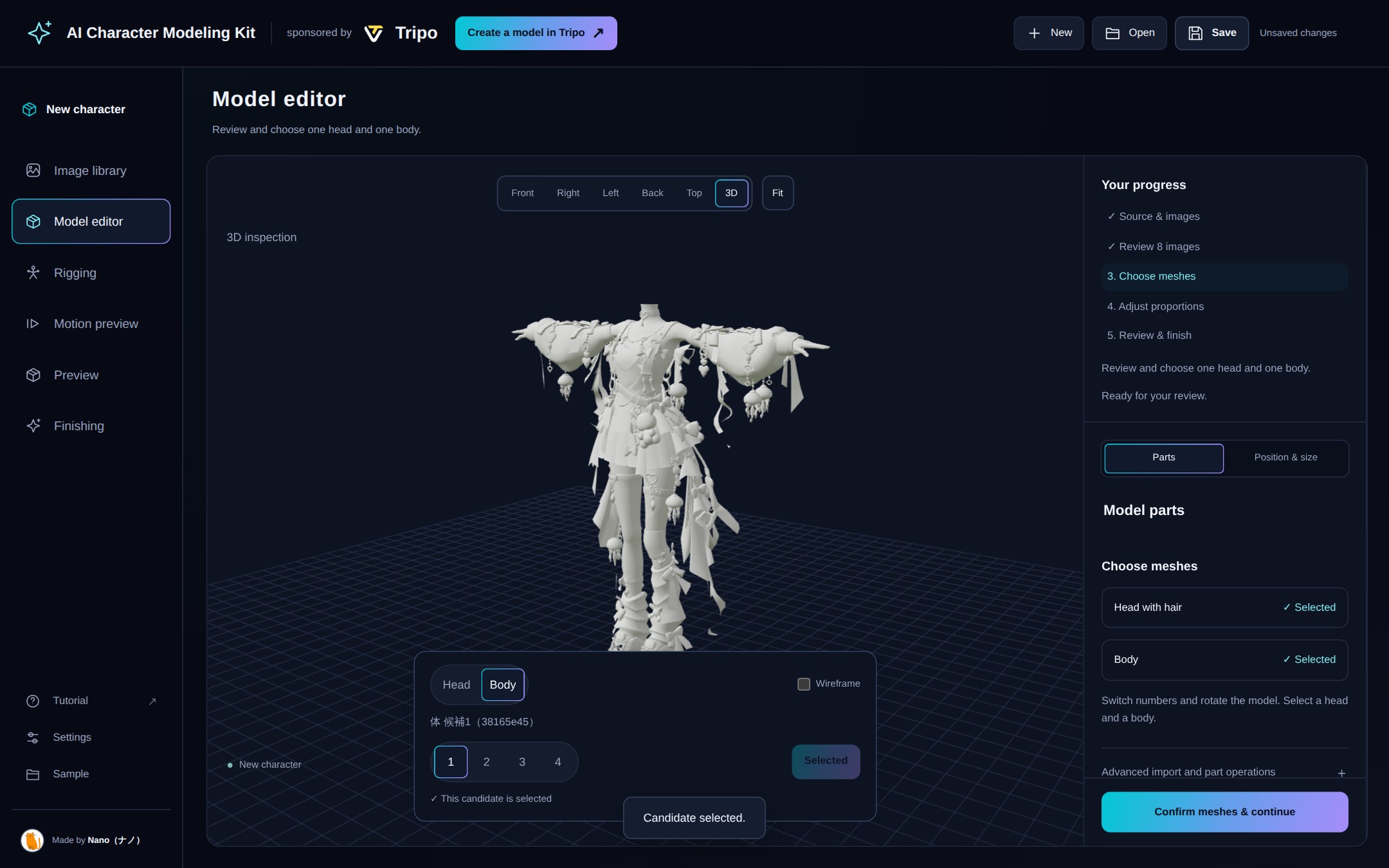Create a New project

1049,33
